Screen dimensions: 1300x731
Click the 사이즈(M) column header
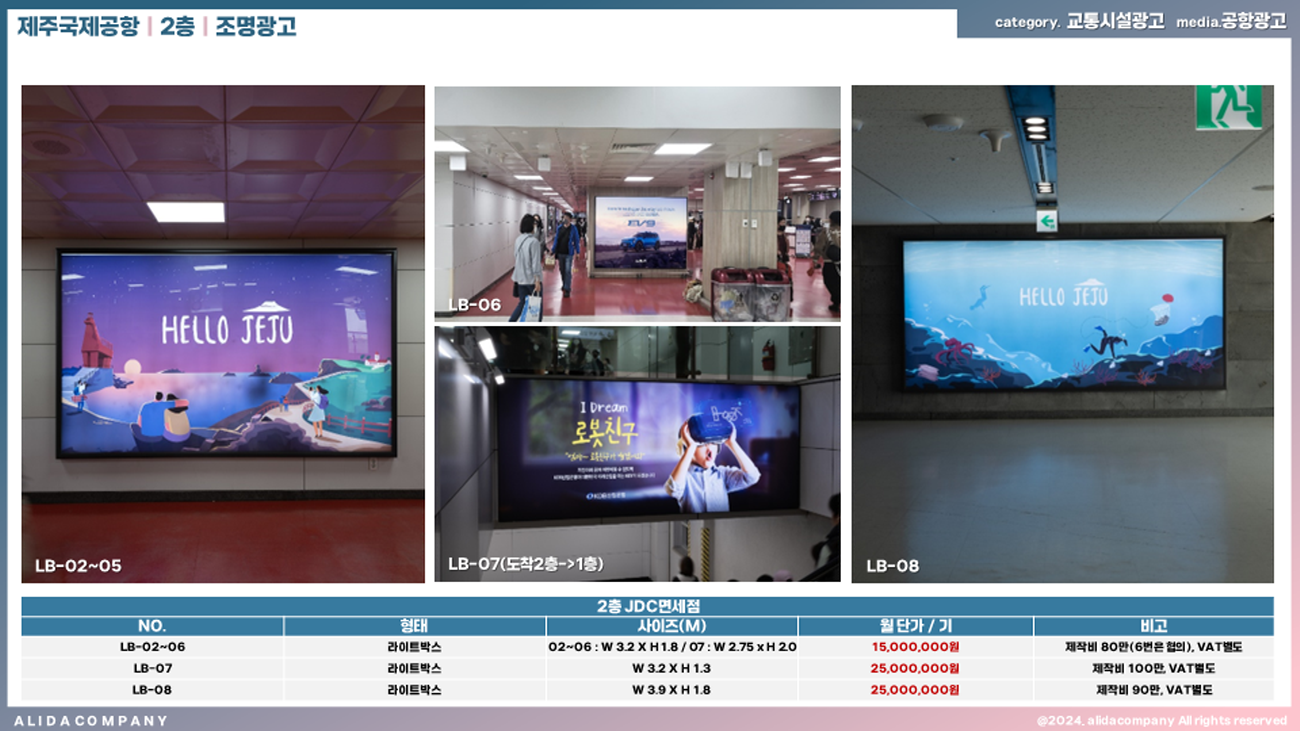pyautogui.click(x=671, y=626)
